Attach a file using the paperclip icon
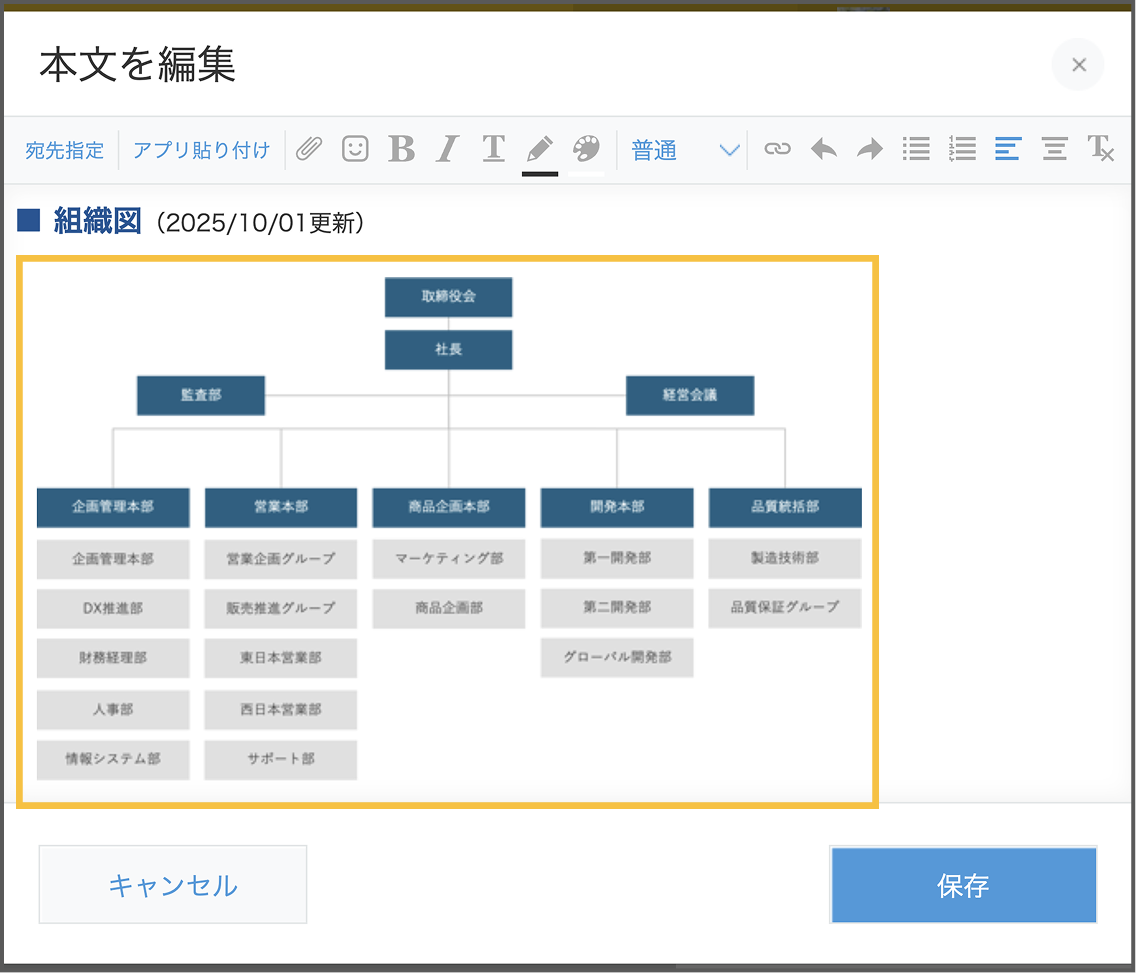This screenshot has height=973, width=1136. 309,148
